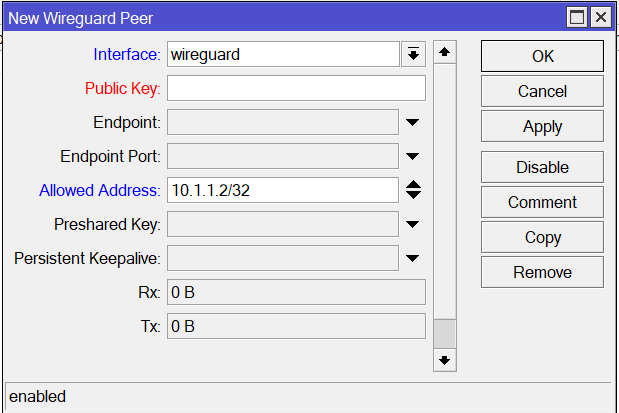This screenshot has height=413, width=619.
Task: Expand the Endpoint field
Action: pos(413,123)
